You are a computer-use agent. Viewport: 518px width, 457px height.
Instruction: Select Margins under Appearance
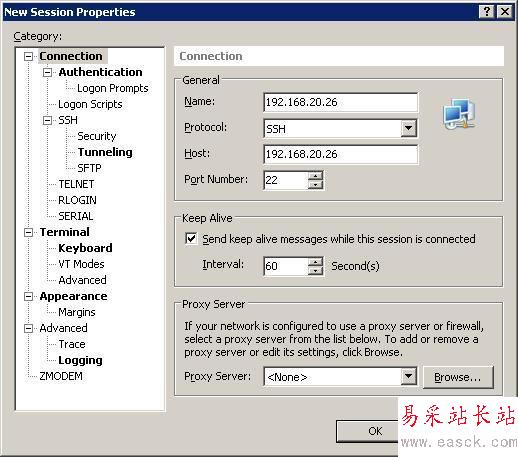click(77, 312)
